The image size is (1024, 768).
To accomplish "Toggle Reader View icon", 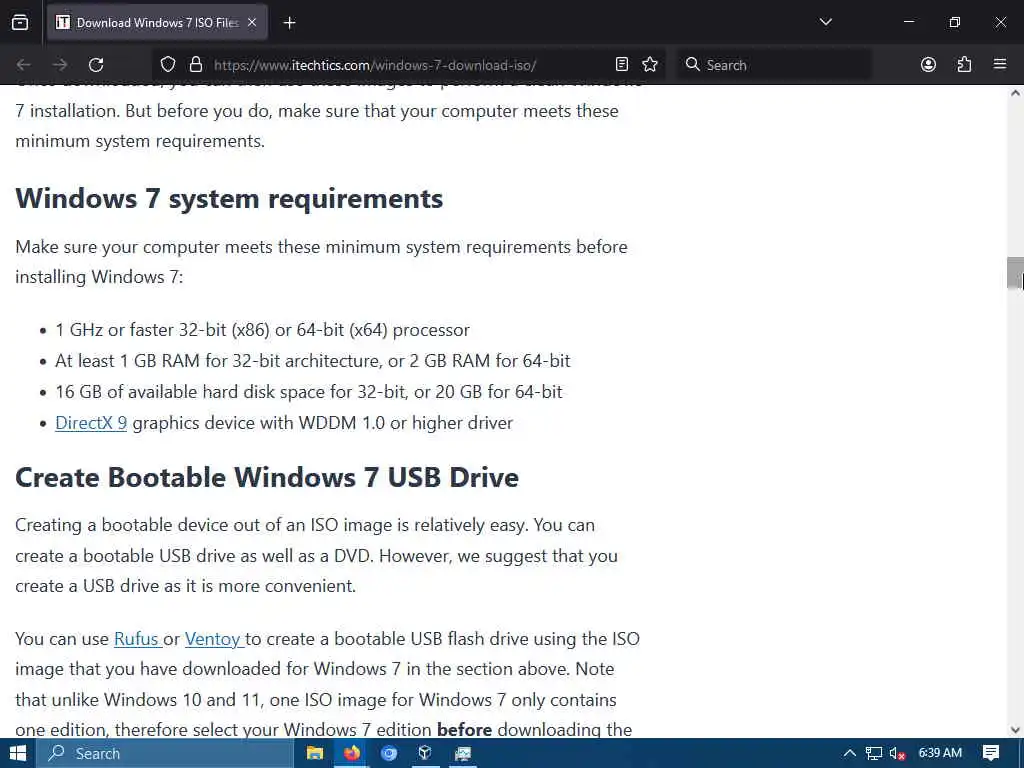I will tap(622, 64).
